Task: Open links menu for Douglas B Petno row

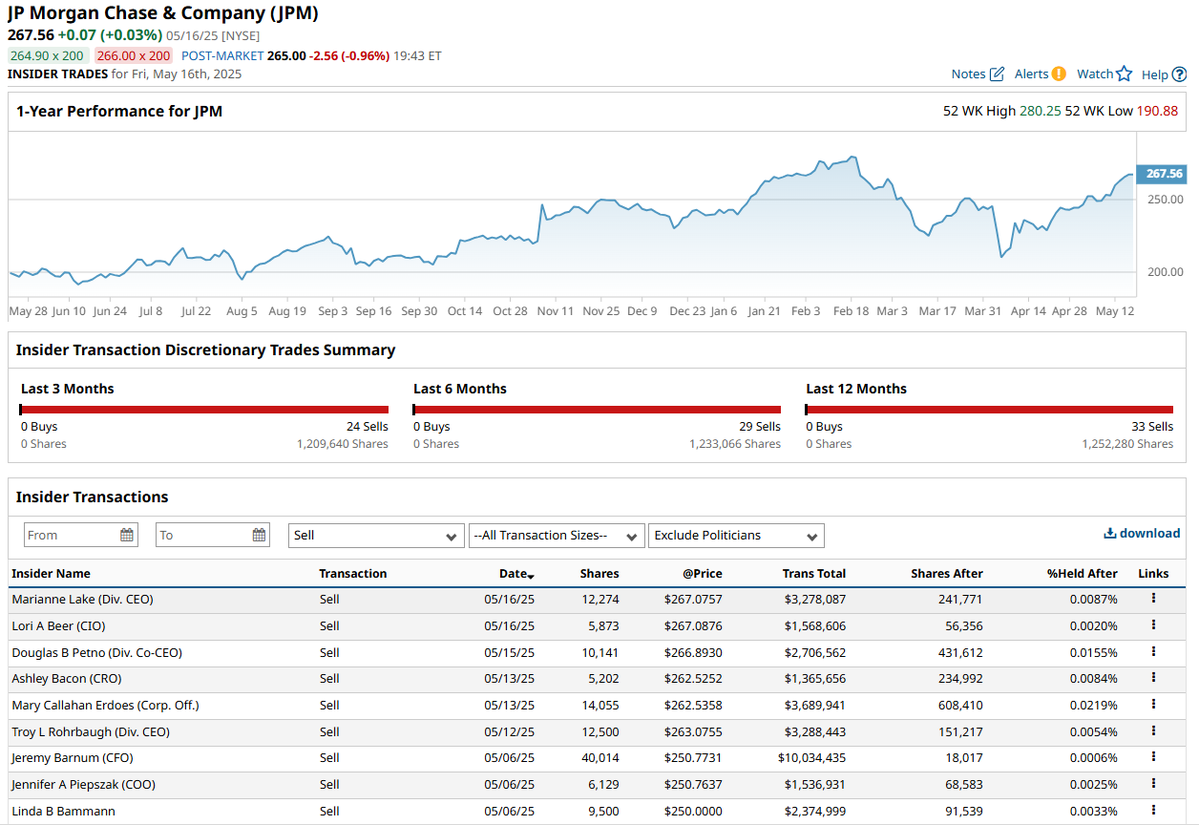Action: pos(1153,652)
